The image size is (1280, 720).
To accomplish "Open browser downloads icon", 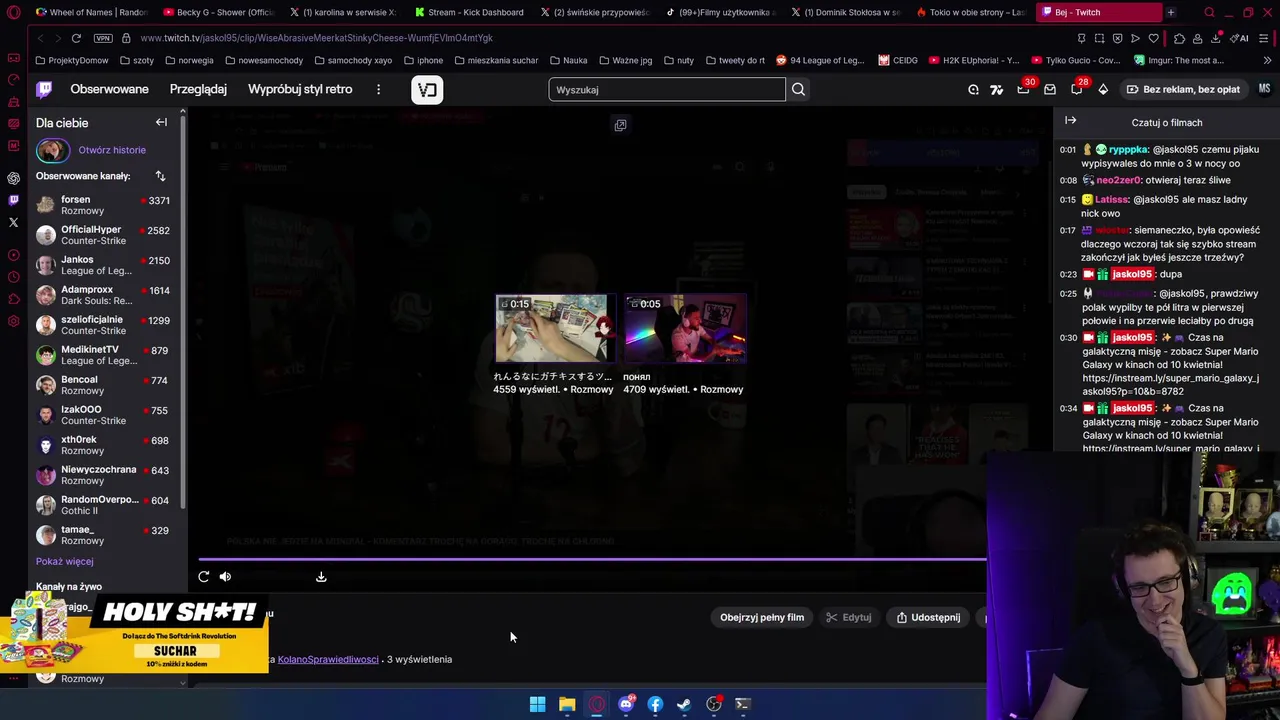I will (x=1217, y=38).
